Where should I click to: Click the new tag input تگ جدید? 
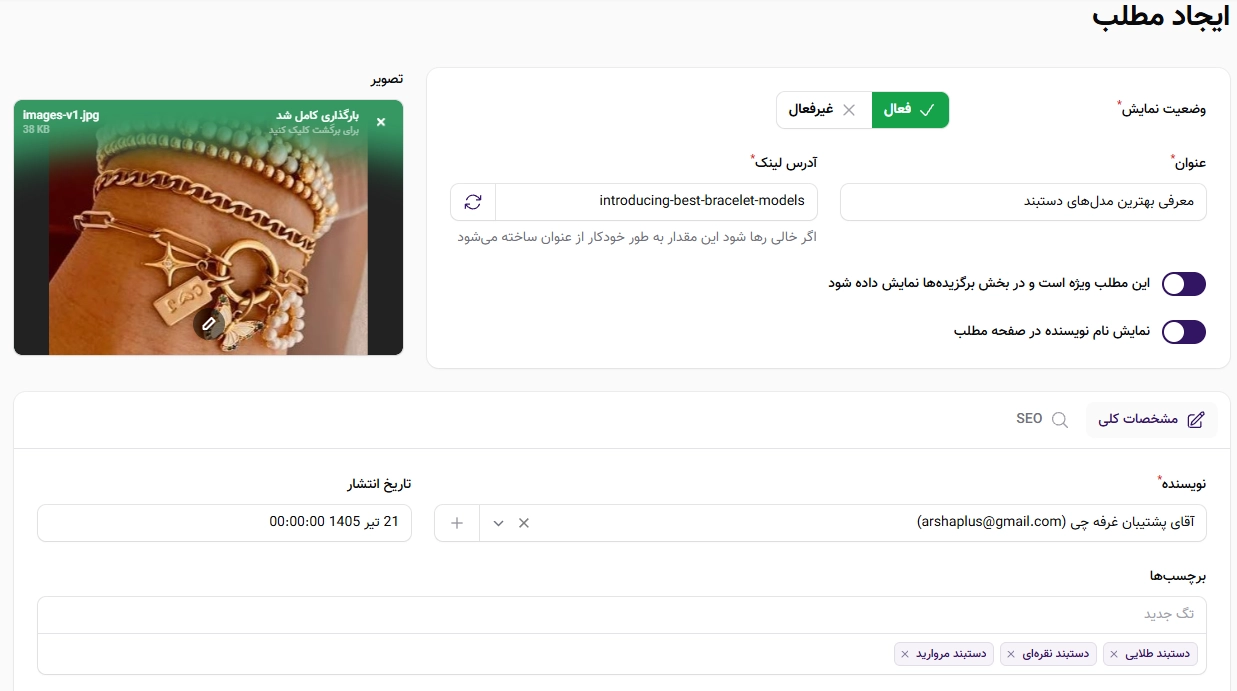[x=621, y=614]
